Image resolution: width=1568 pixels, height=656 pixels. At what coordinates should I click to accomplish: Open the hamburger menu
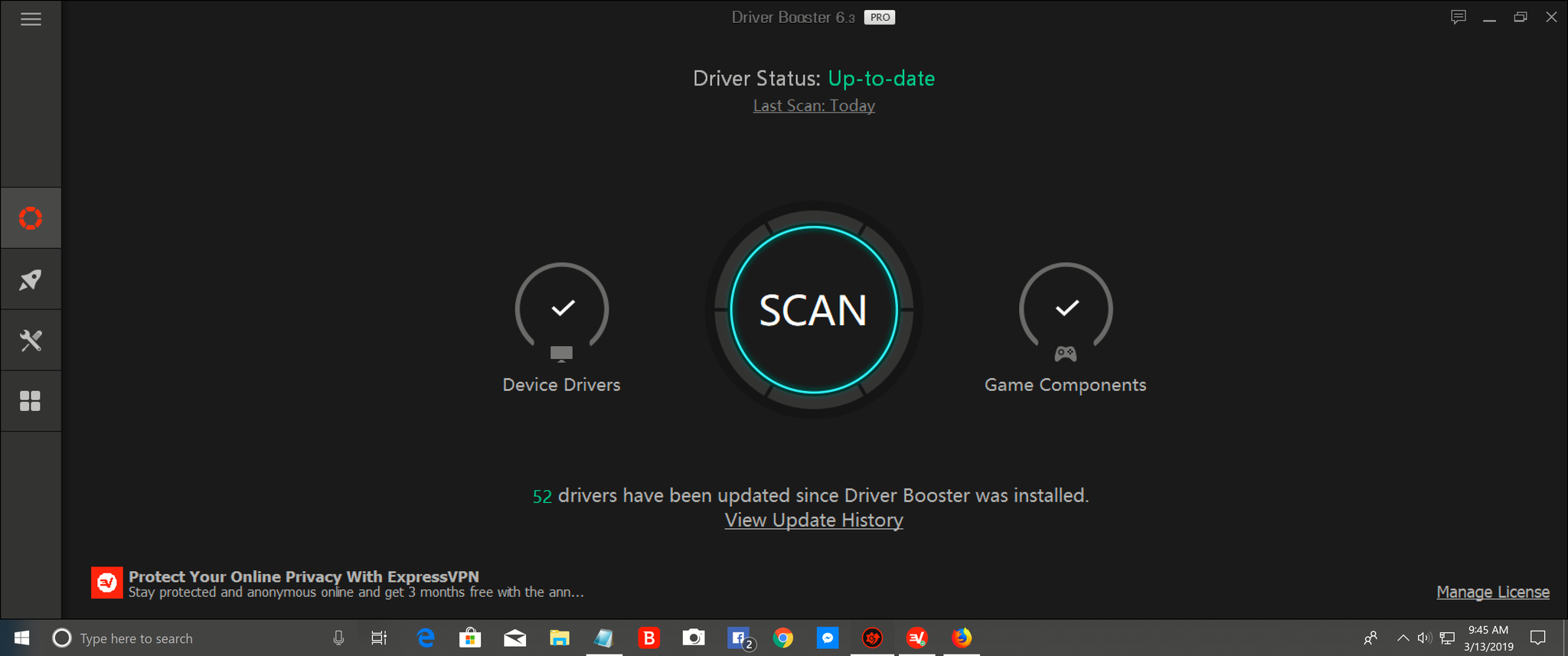(x=31, y=19)
